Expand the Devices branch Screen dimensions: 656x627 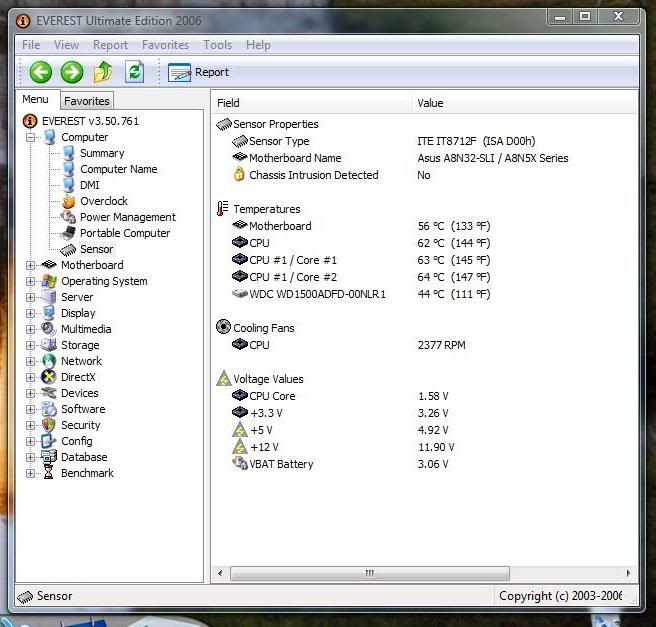[30, 393]
